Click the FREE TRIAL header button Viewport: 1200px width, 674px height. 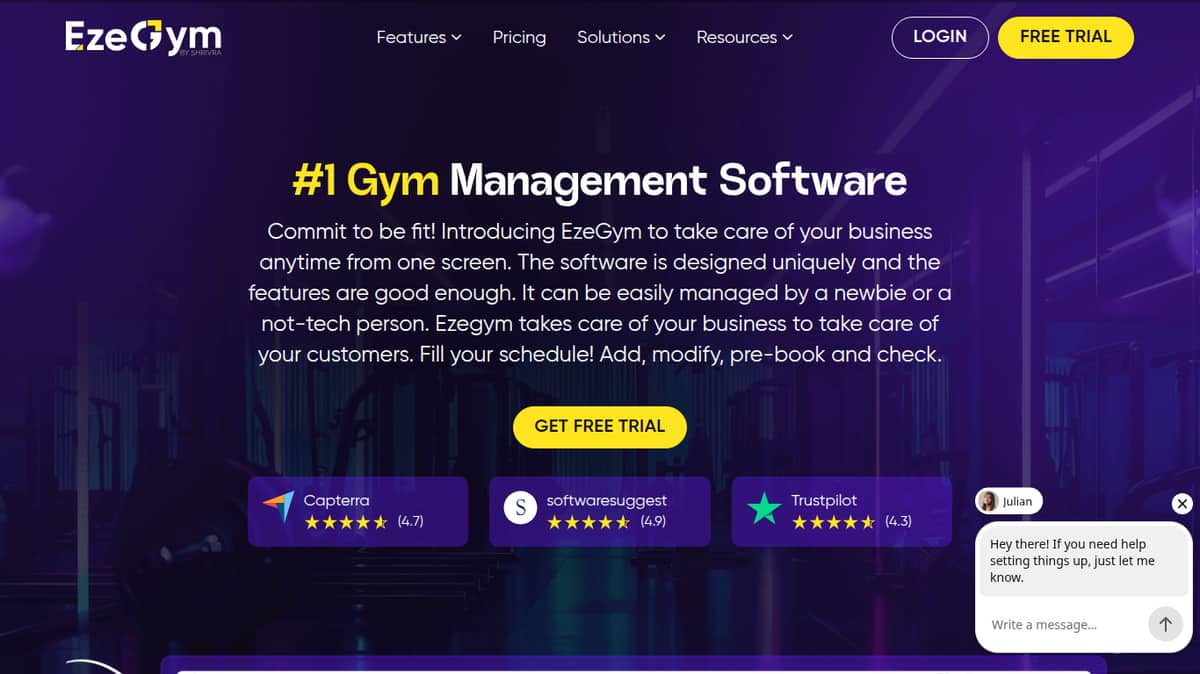coord(1066,37)
